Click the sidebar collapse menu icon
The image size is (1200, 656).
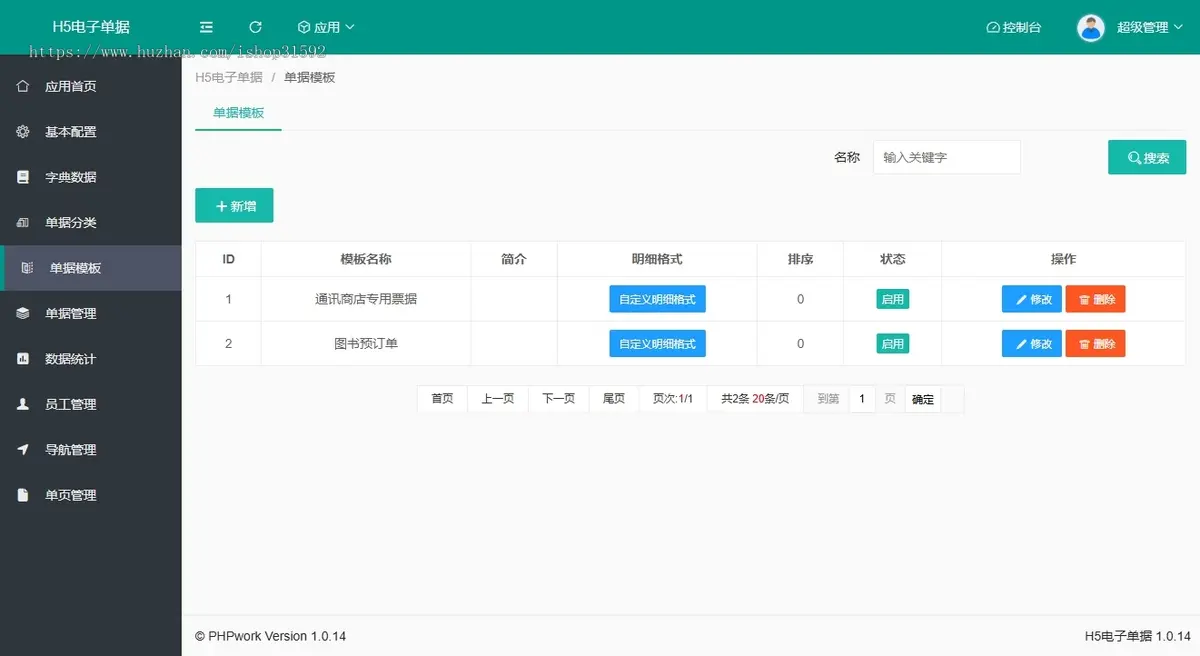[x=206, y=27]
